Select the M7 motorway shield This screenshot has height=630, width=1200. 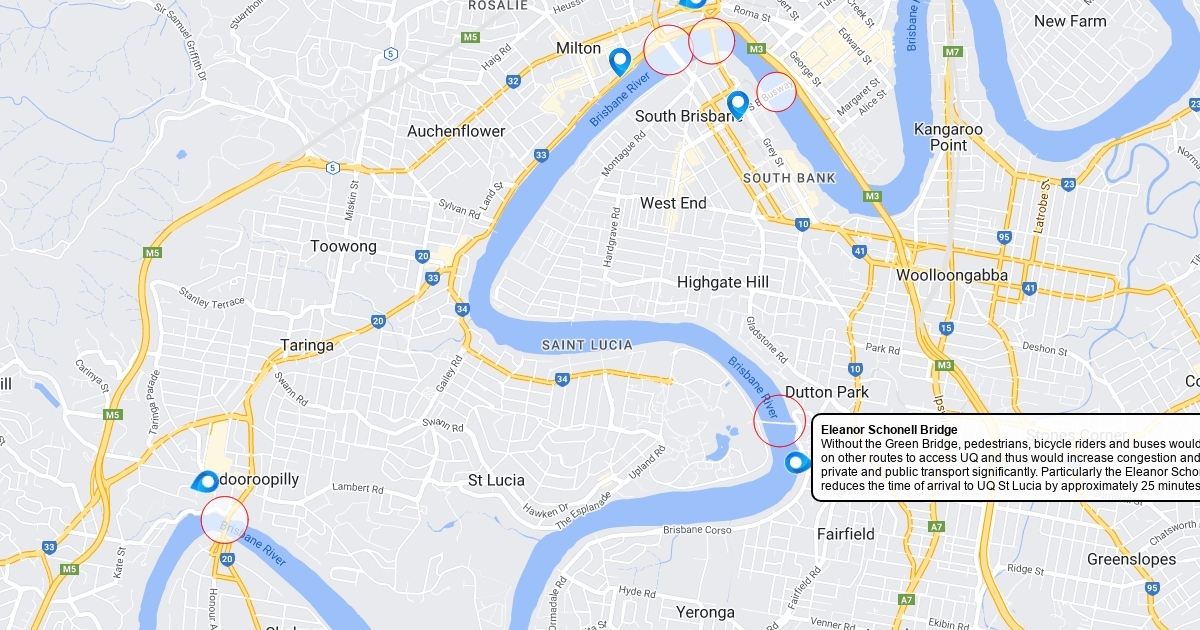click(x=952, y=51)
